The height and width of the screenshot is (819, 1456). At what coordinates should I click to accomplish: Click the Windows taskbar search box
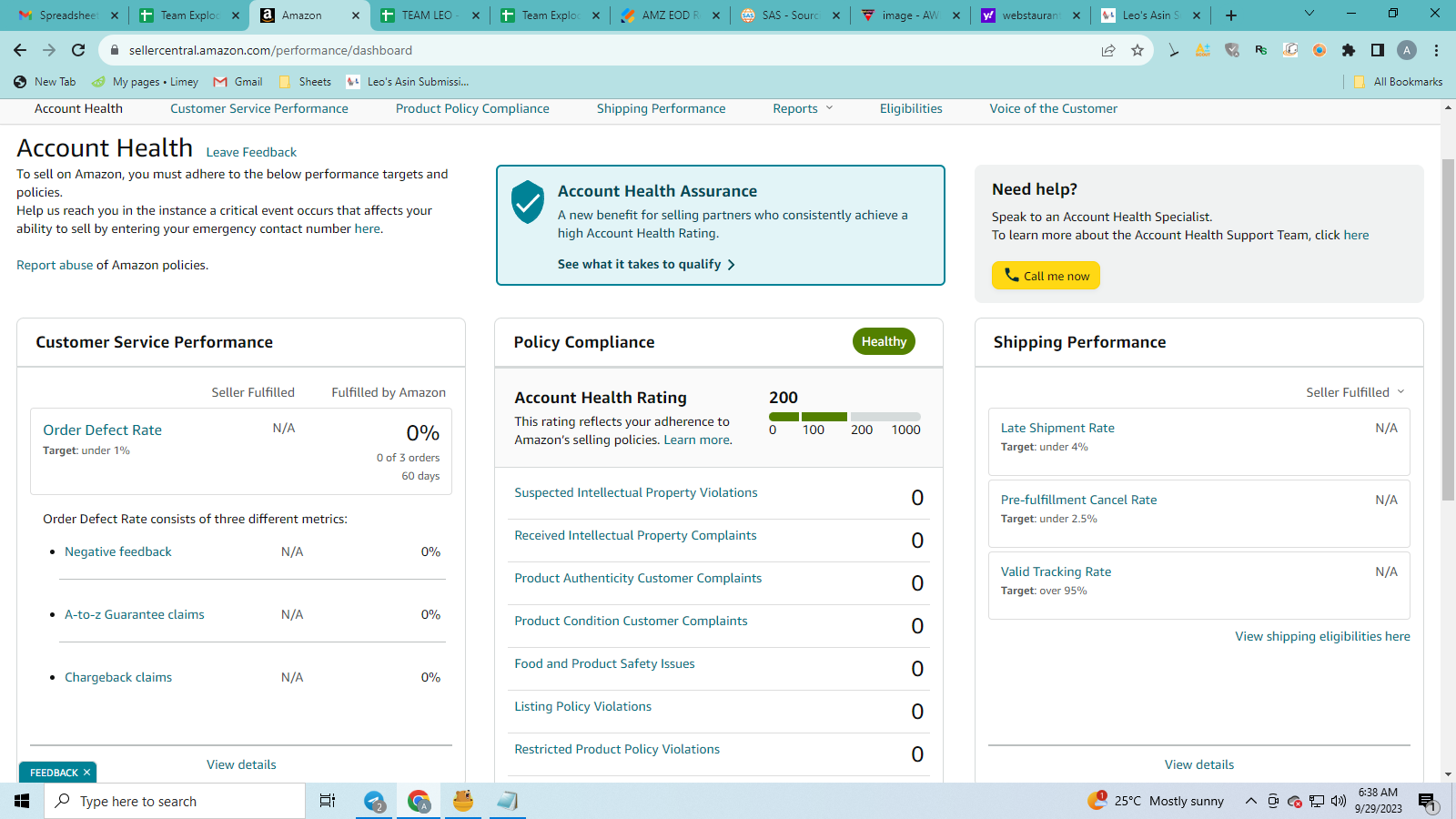[x=175, y=801]
